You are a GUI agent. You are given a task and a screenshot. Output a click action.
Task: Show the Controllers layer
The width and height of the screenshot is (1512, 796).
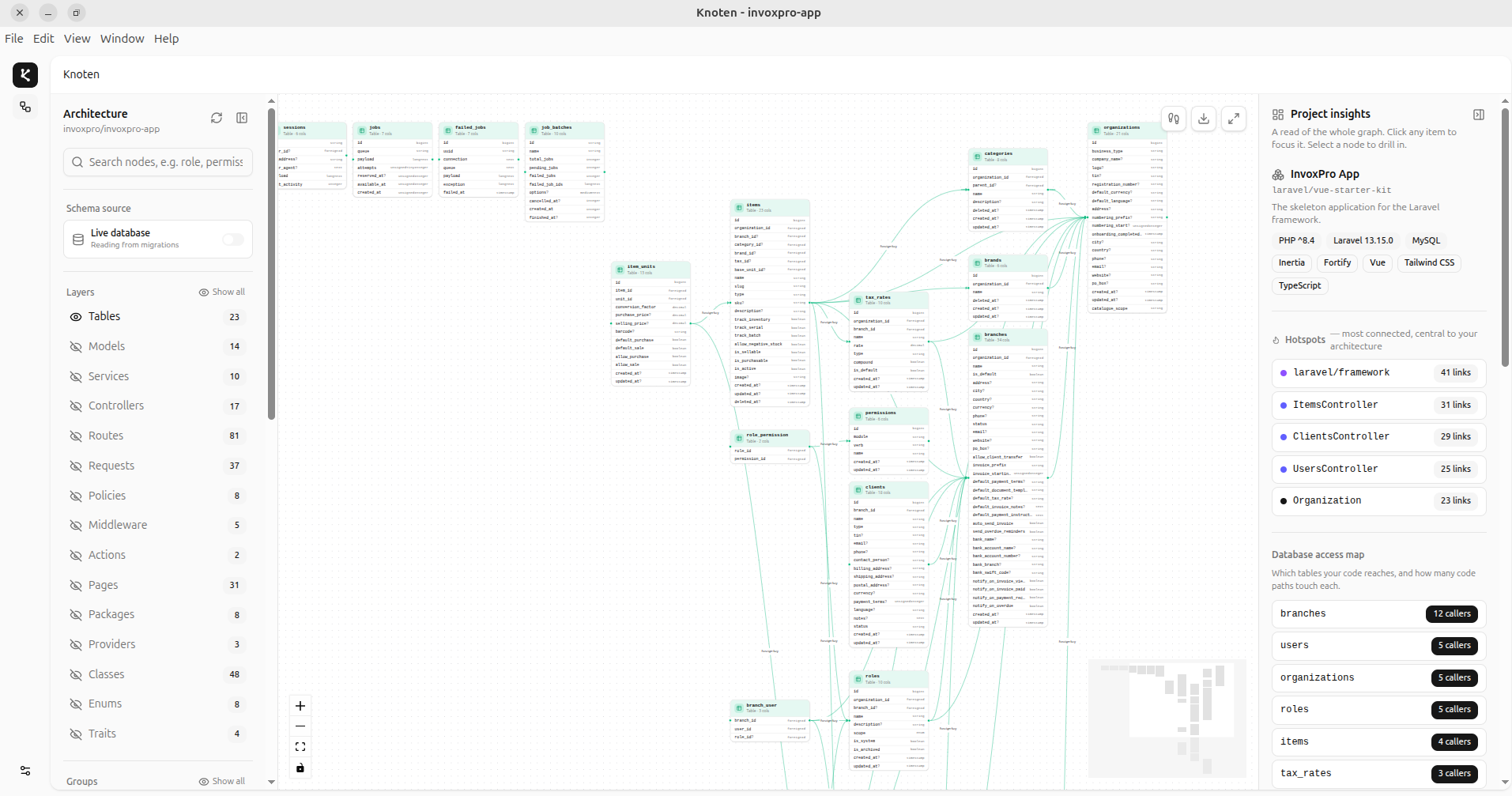click(x=76, y=406)
